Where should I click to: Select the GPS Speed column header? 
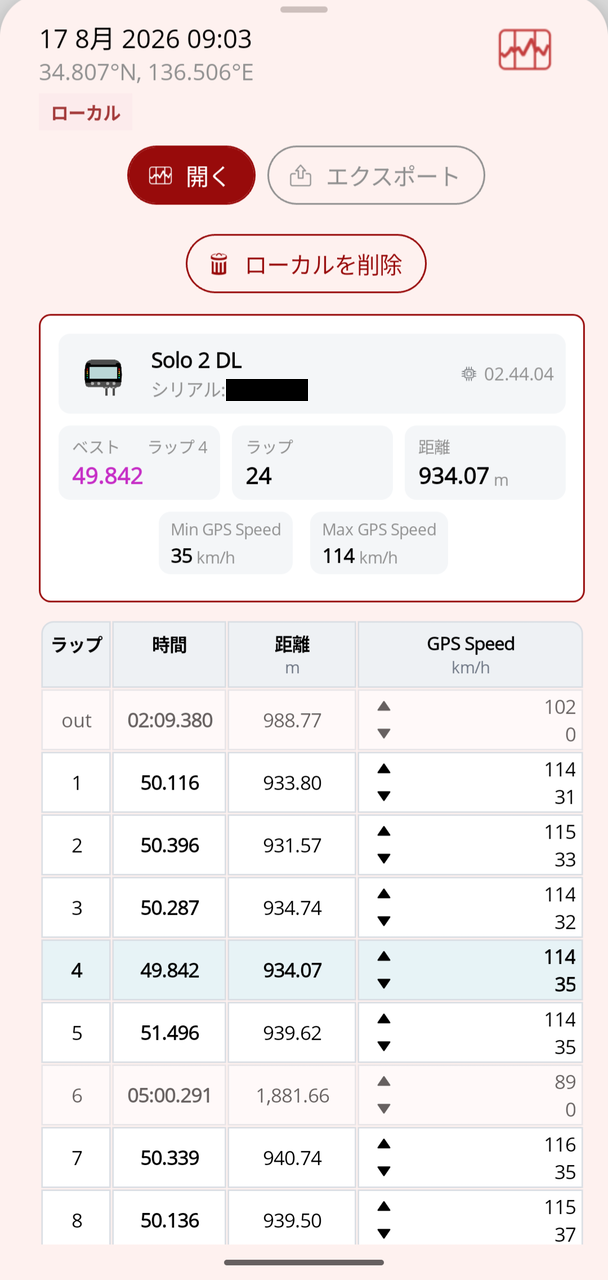(470, 655)
